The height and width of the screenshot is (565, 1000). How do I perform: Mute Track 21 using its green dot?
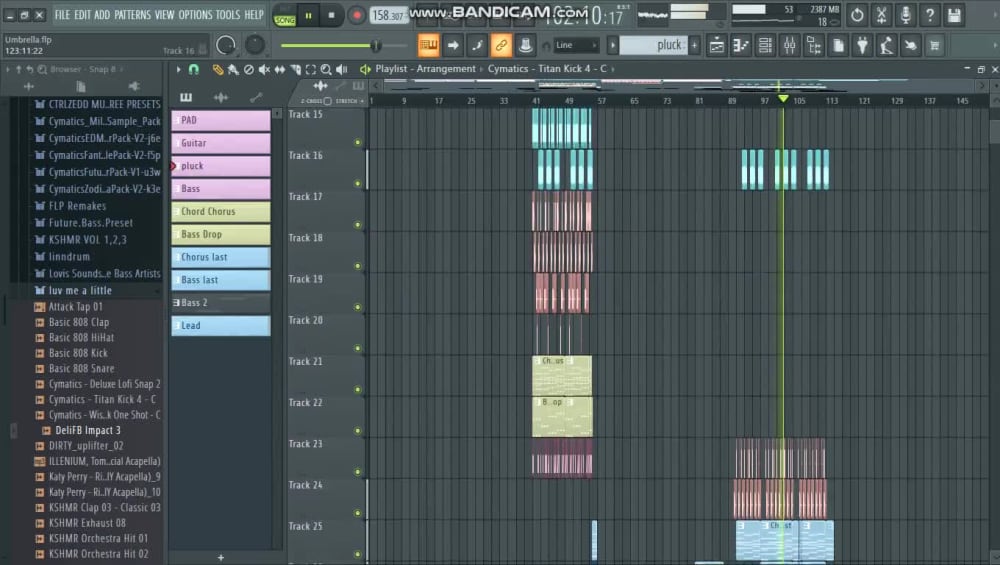(358, 390)
